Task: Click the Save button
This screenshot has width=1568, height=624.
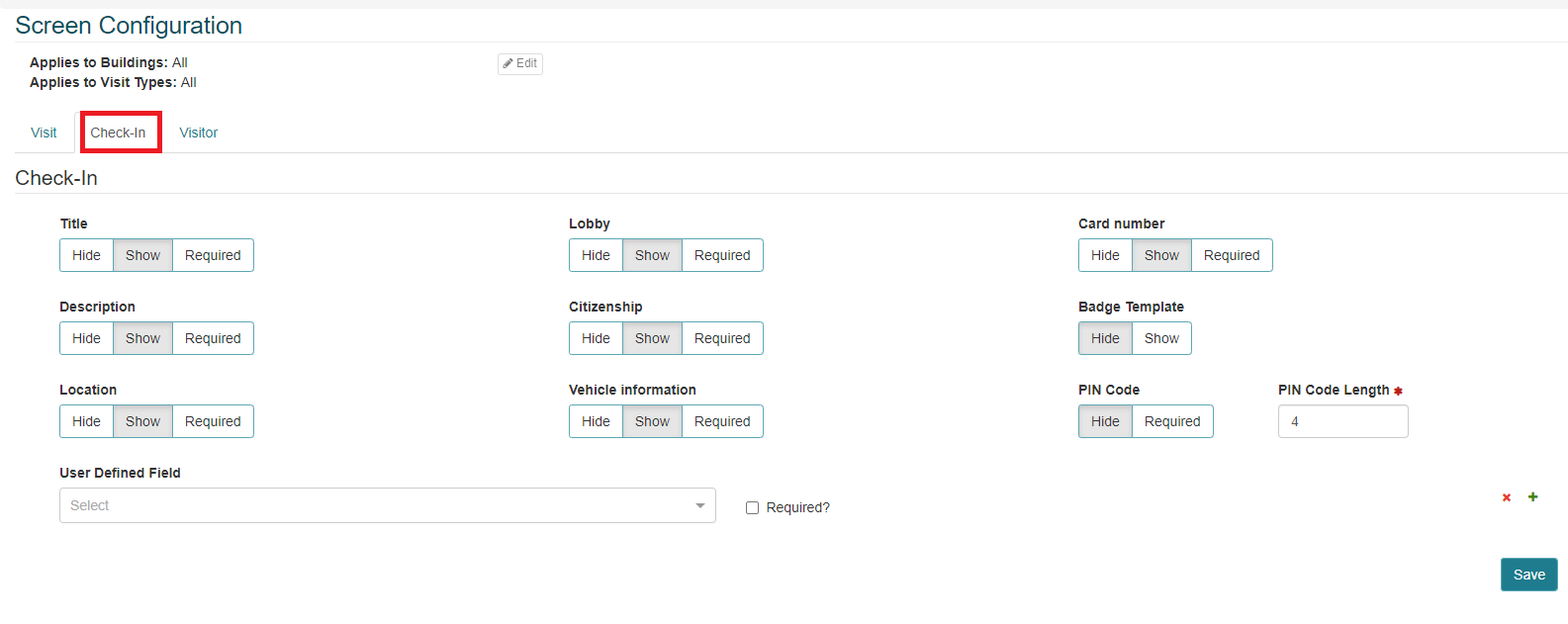Action: pyautogui.click(x=1528, y=575)
